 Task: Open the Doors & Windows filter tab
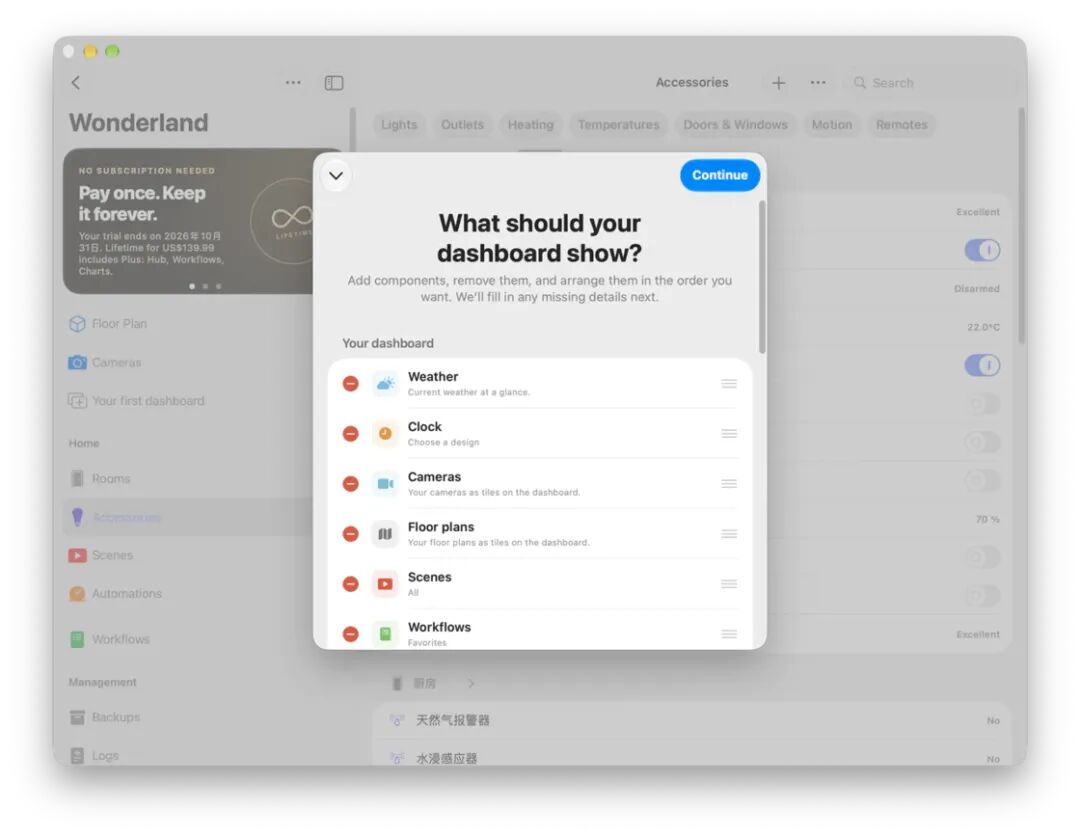click(735, 125)
